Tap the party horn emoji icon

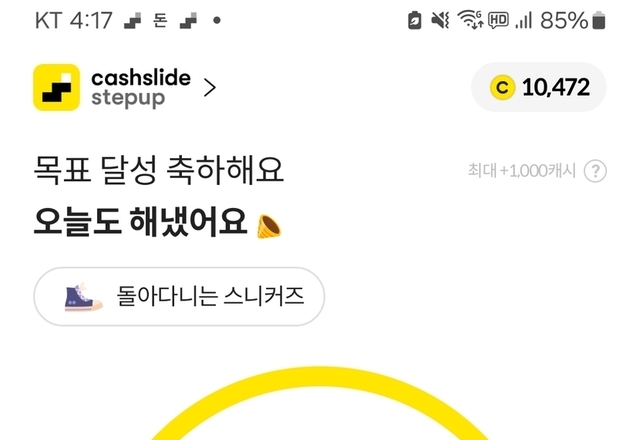(269, 226)
